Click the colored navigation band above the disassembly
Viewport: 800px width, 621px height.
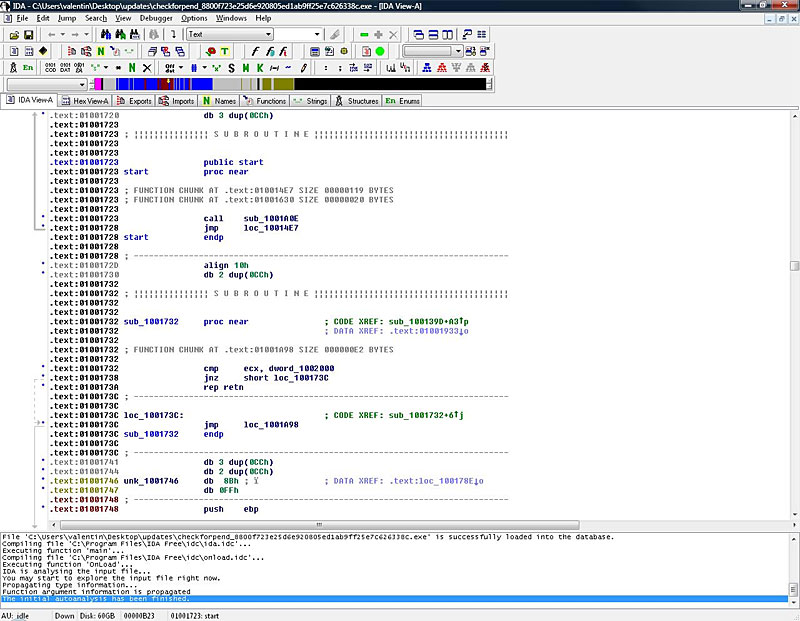pyautogui.click(x=300, y=84)
